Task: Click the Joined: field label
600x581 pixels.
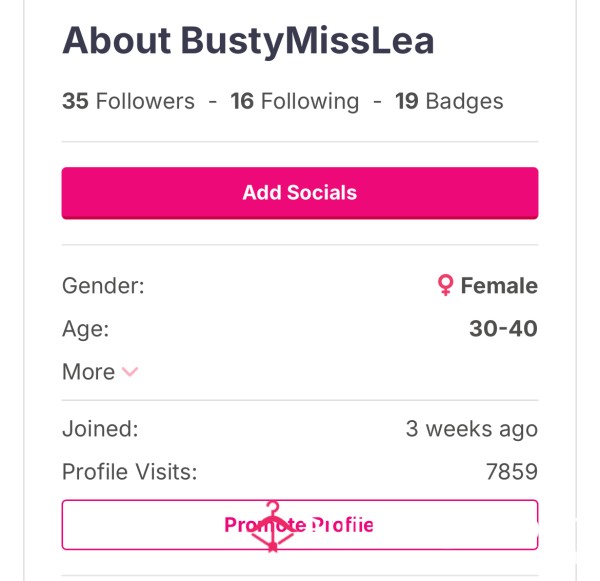Action: (x=100, y=429)
